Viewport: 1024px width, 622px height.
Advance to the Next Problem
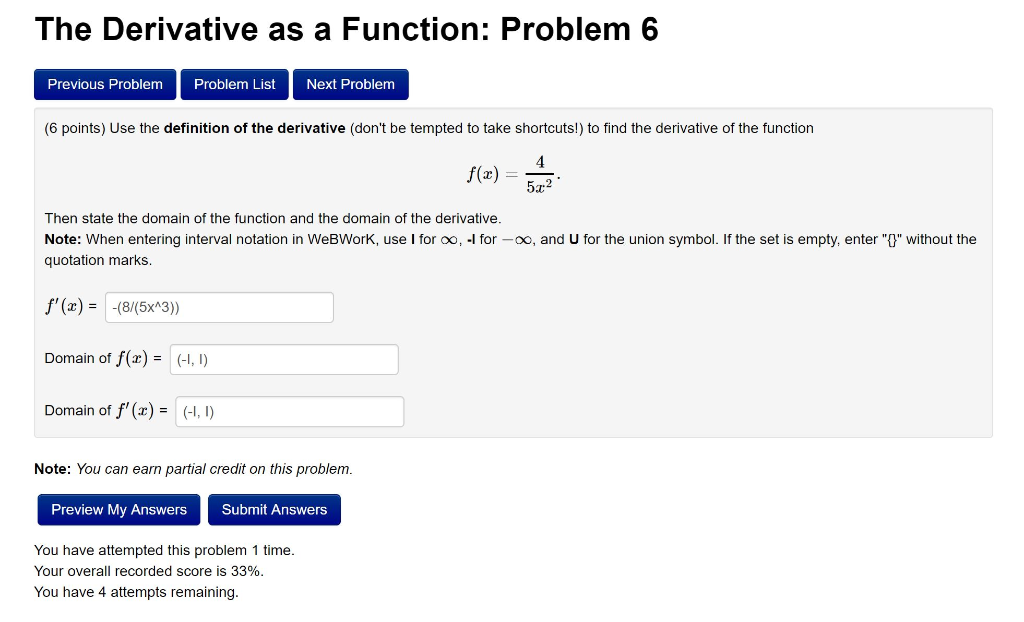pos(350,84)
